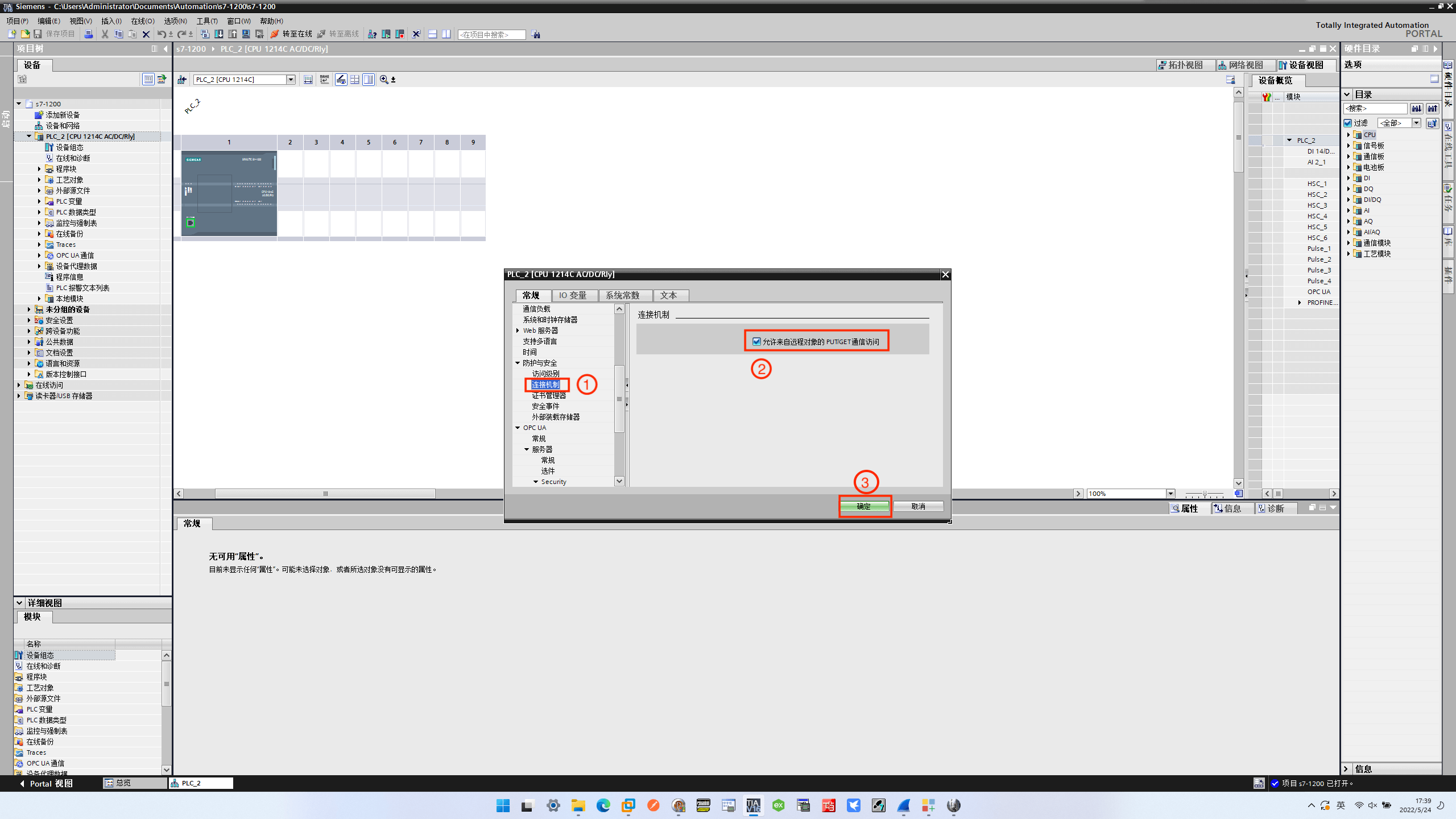This screenshot has width=1456, height=819.
Task: Click inside the 在项目中搜索 search field
Action: (x=491, y=34)
